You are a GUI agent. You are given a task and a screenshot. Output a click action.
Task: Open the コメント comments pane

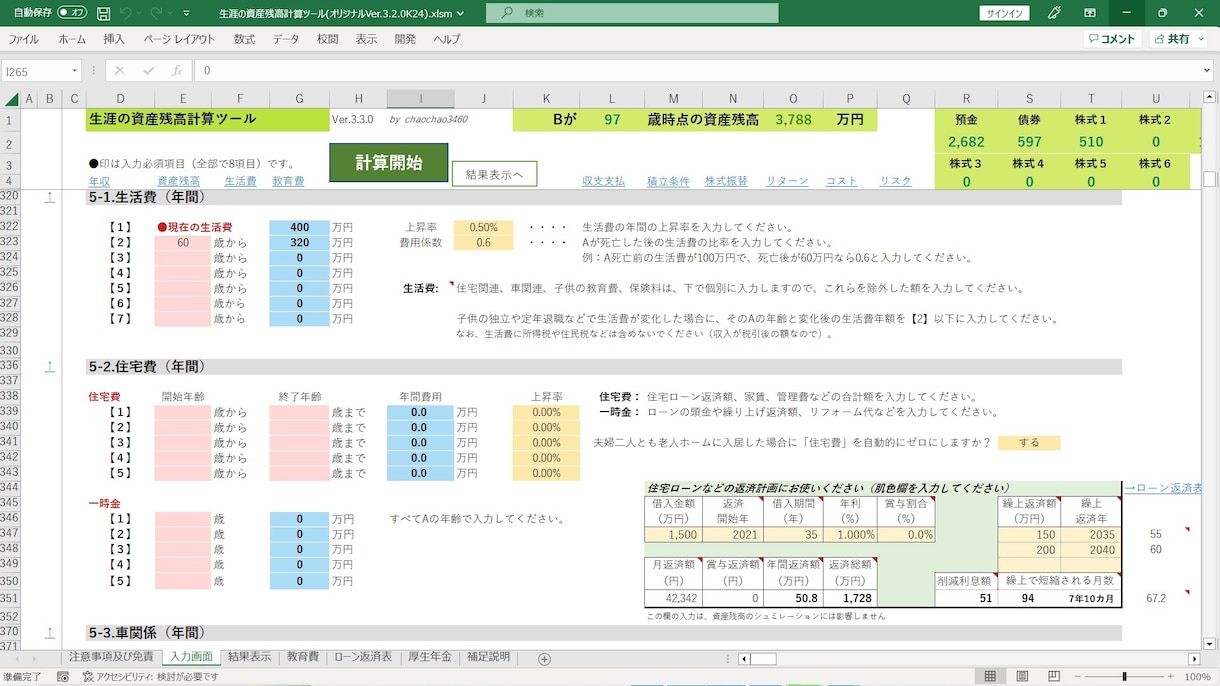[x=1112, y=39]
